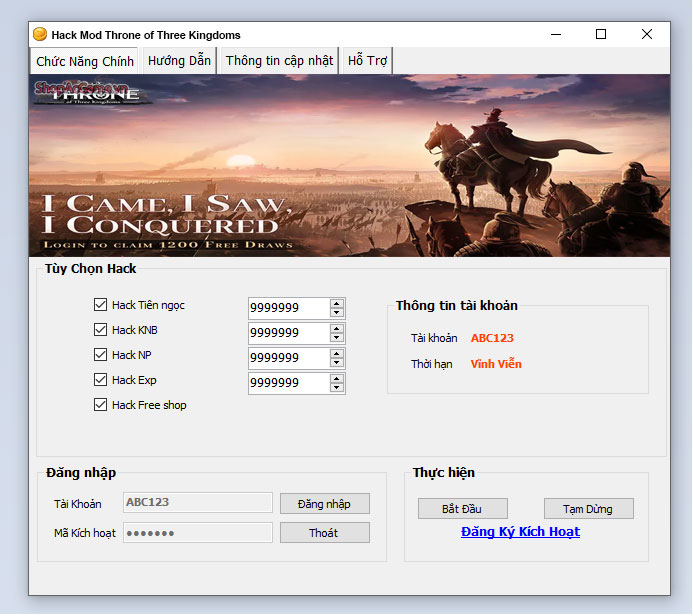Toggle the Hack NP checkbox
The image size is (693, 616).
click(100, 355)
